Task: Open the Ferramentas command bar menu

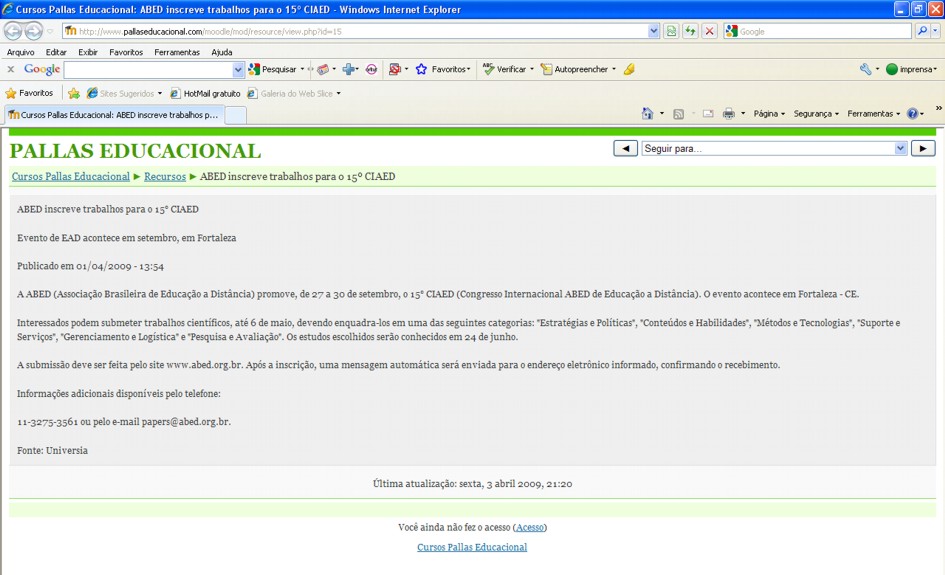Action: click(873, 113)
